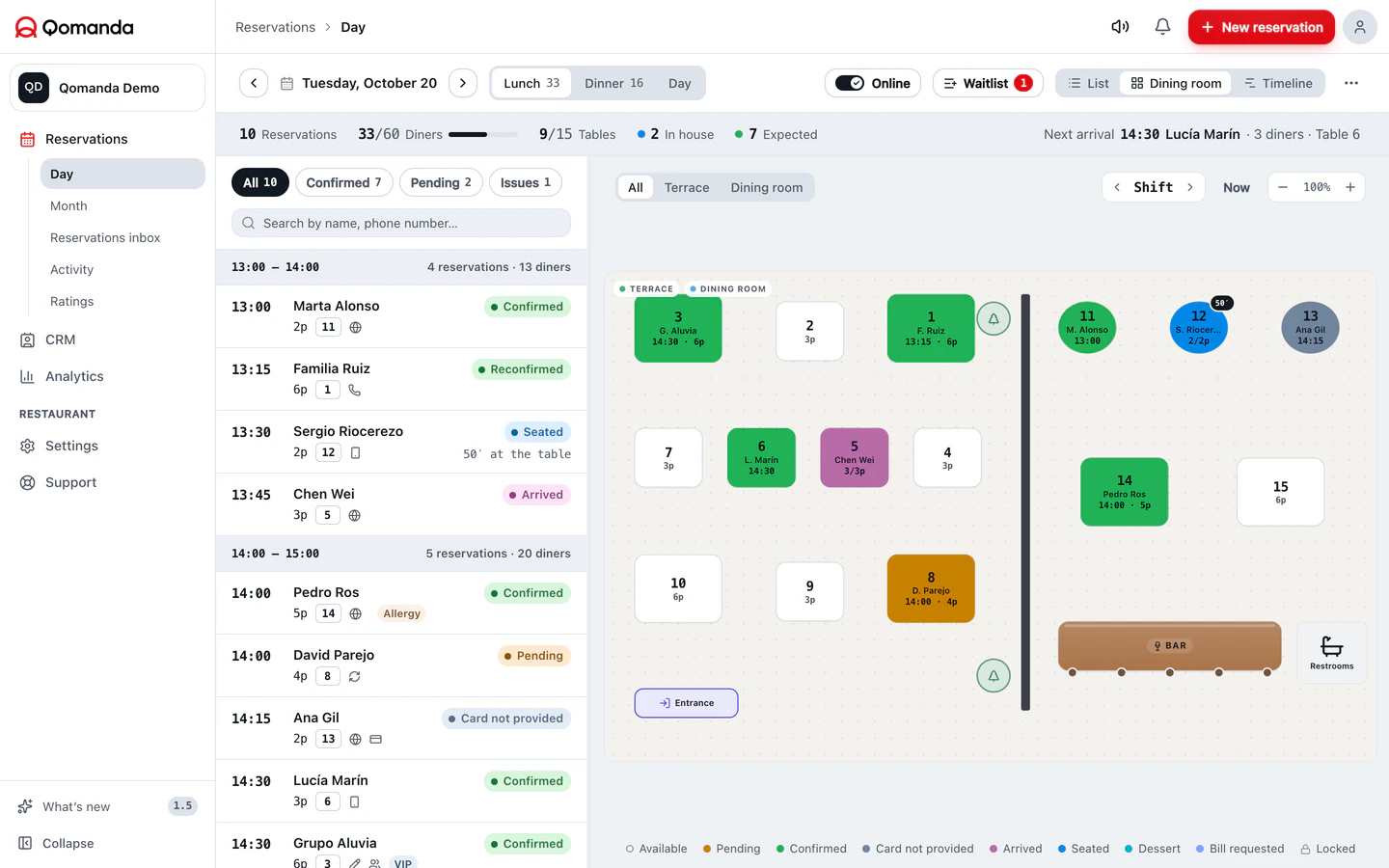Go to next shift chevron

pyautogui.click(x=1190, y=187)
